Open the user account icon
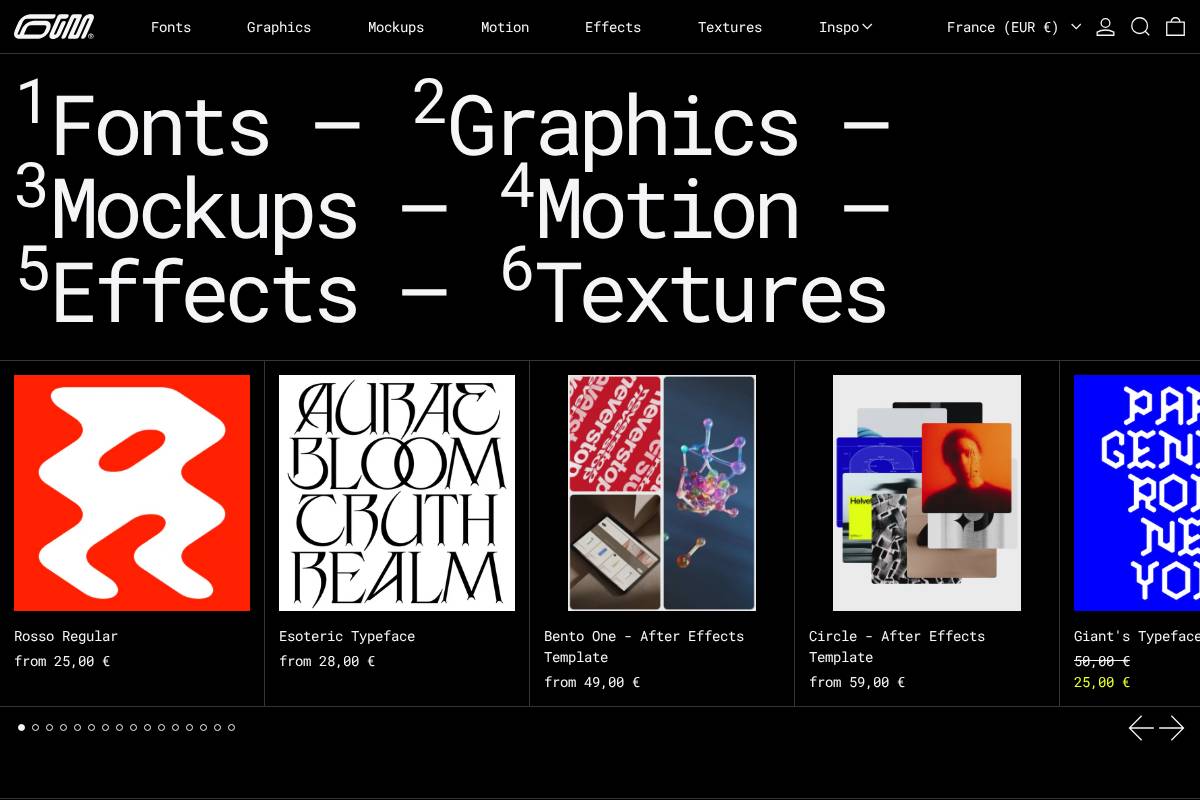The height and width of the screenshot is (800, 1200). click(1105, 27)
